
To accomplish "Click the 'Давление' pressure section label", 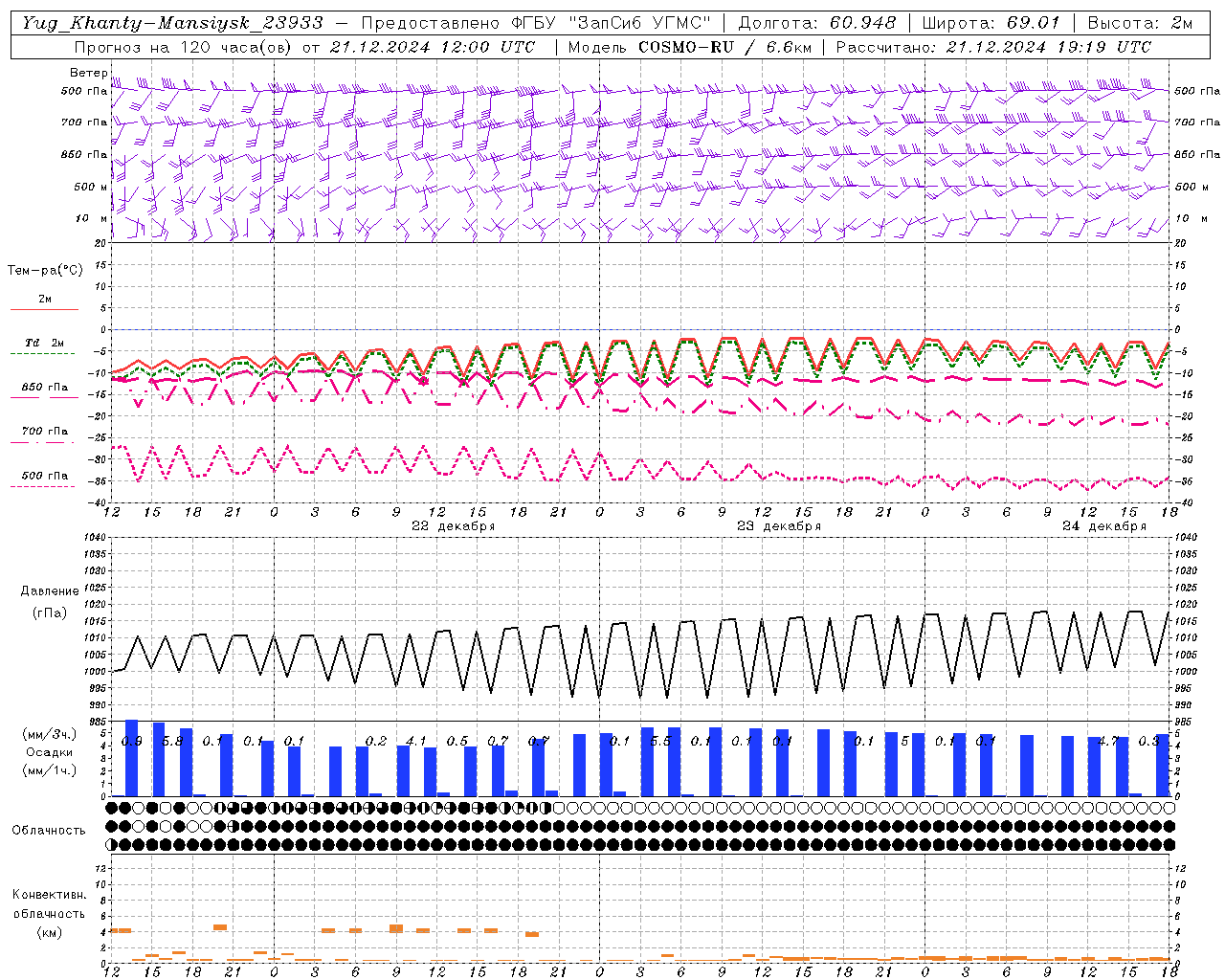I will 50,591.
